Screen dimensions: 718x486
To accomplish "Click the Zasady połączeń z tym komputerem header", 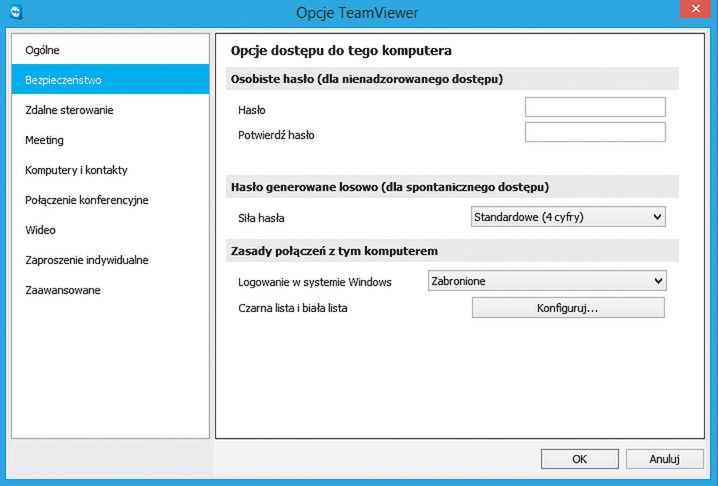I will point(452,251).
